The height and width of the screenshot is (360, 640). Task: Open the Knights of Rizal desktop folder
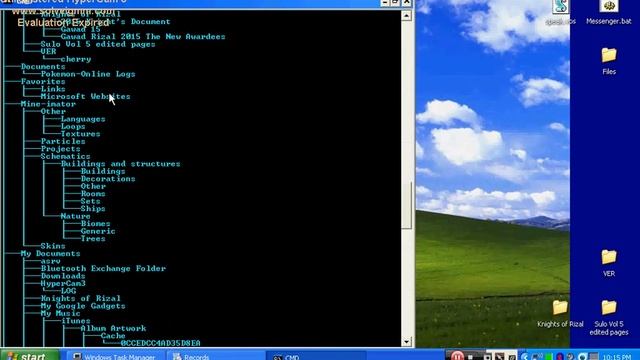click(560, 314)
